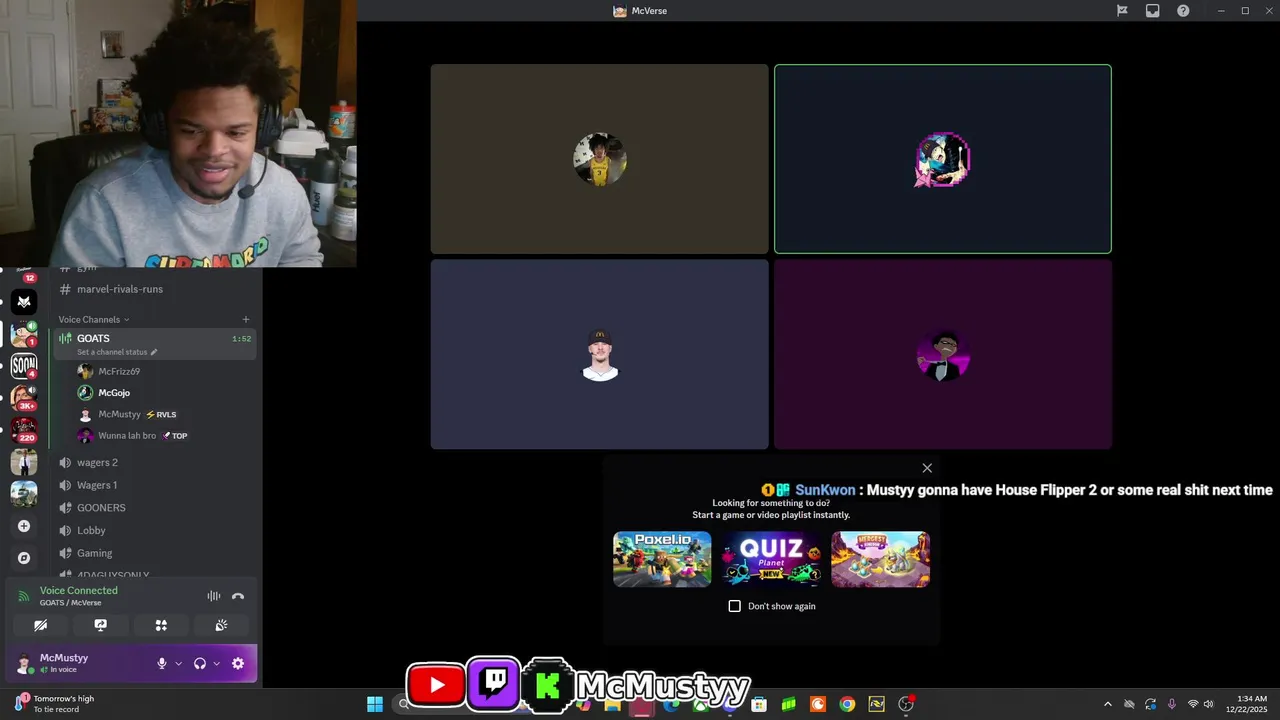
Task: Tick the Don't show again checkbox
Action: pyautogui.click(x=735, y=606)
